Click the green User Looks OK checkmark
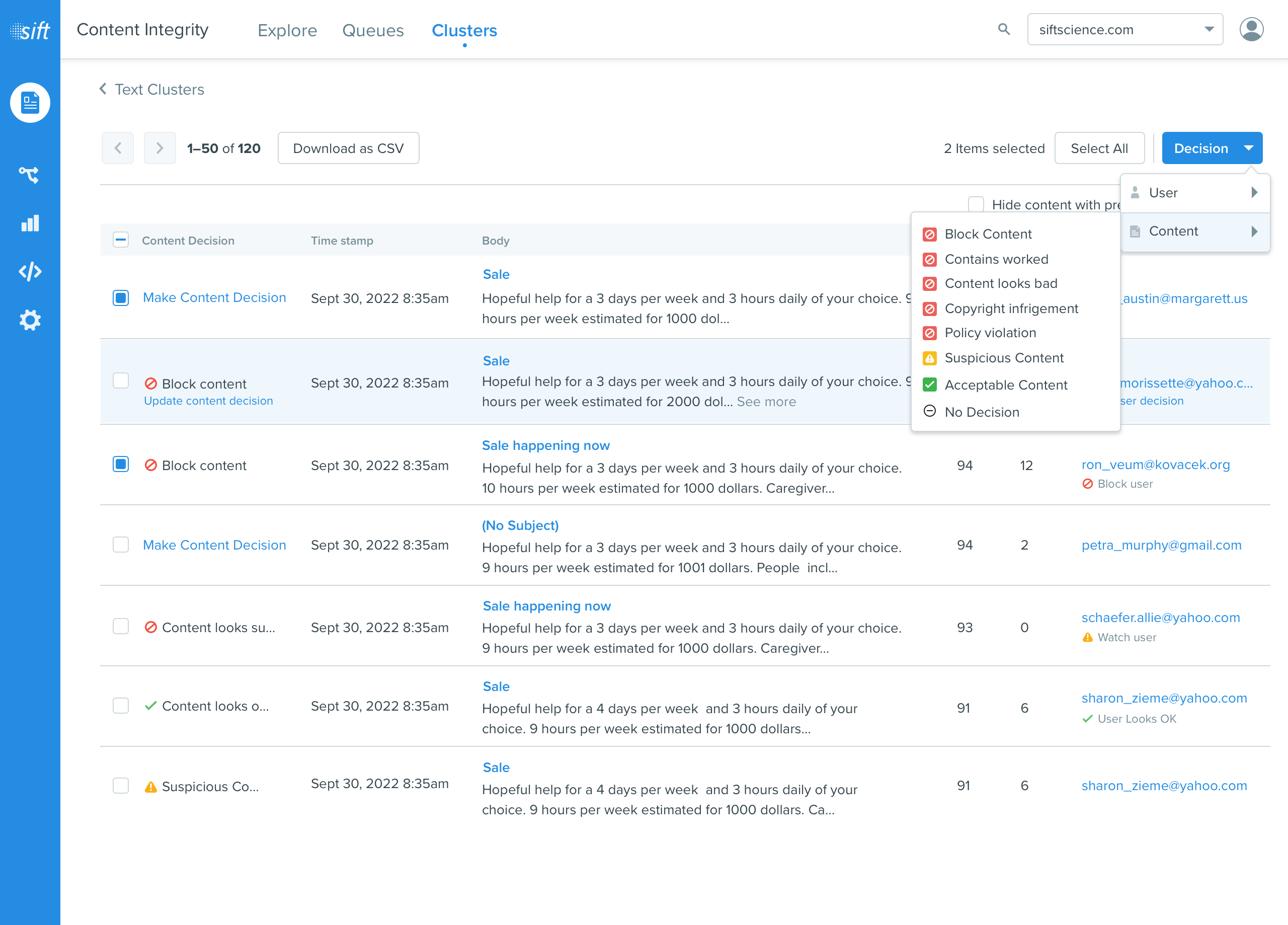1288x925 pixels. pos(1087,719)
